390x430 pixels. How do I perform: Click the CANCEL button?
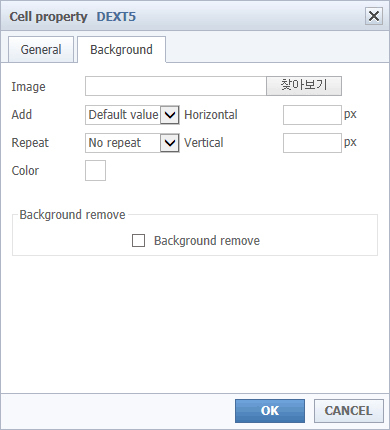(x=348, y=411)
